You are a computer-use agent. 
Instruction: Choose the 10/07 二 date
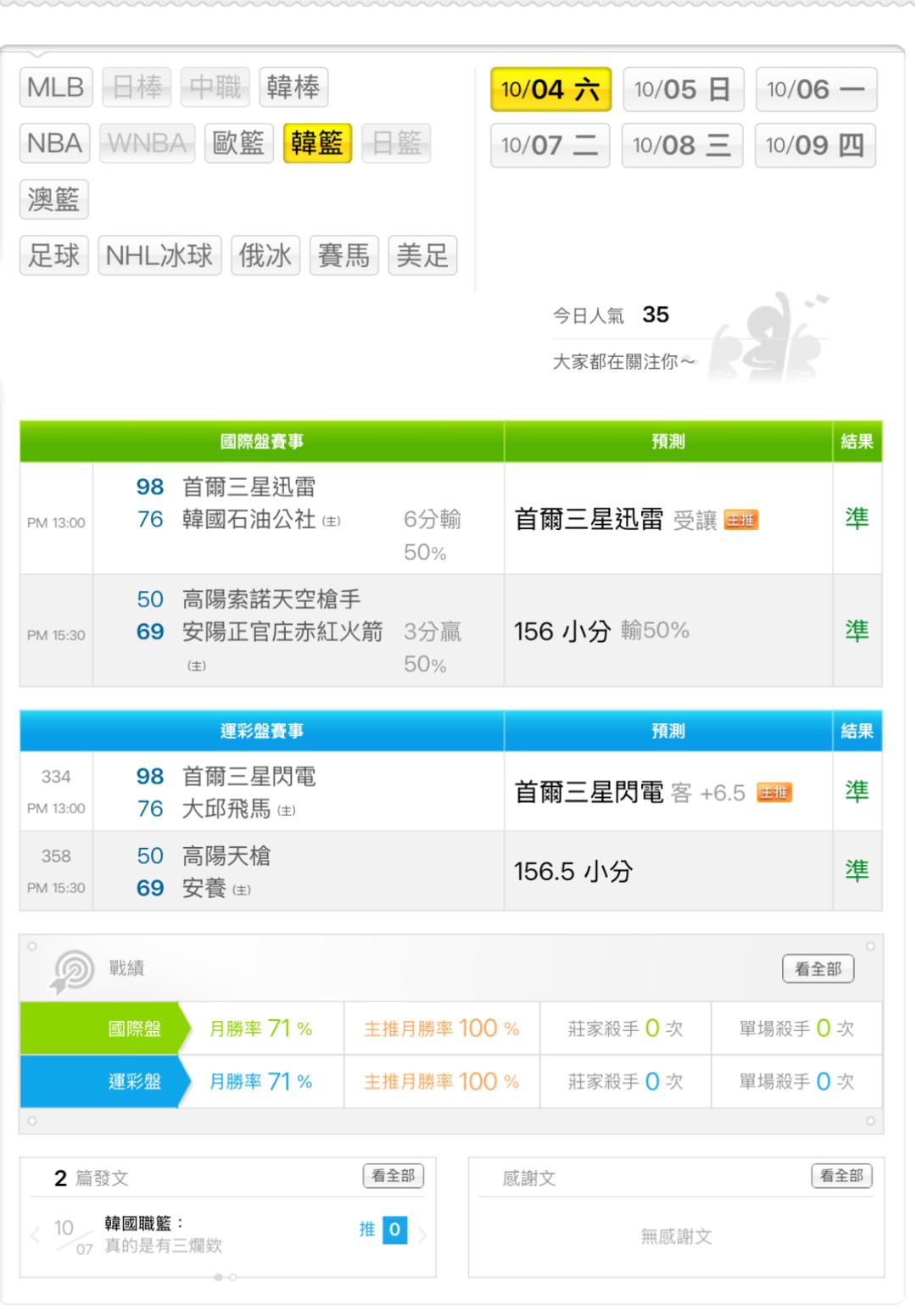550,146
